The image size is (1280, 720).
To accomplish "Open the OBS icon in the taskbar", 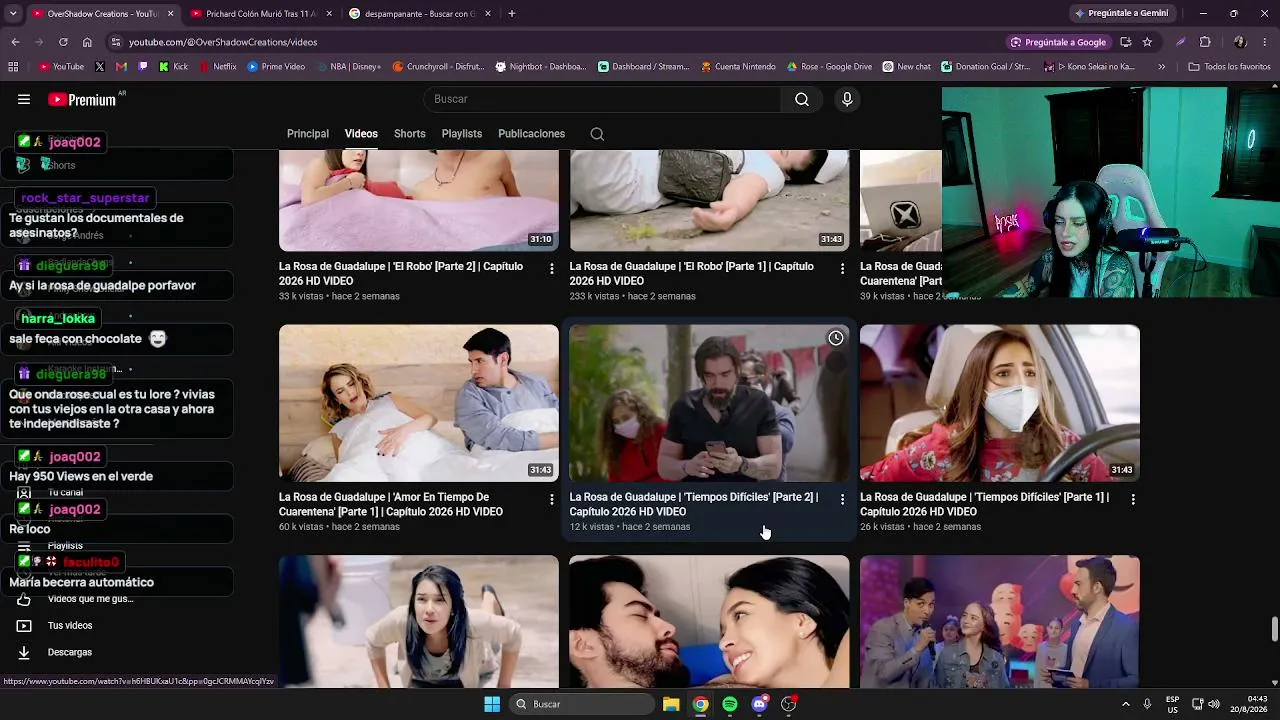I will (789, 704).
